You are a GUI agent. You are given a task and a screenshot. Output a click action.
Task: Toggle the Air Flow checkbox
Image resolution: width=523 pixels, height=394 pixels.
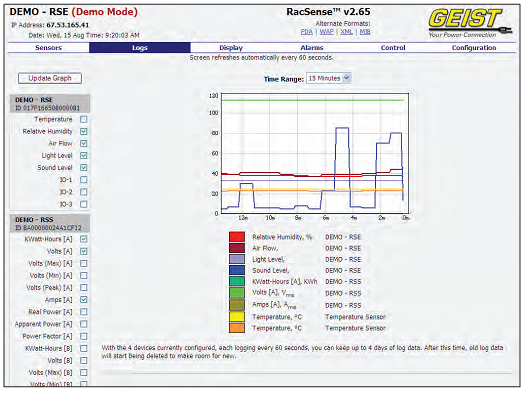(x=84, y=143)
